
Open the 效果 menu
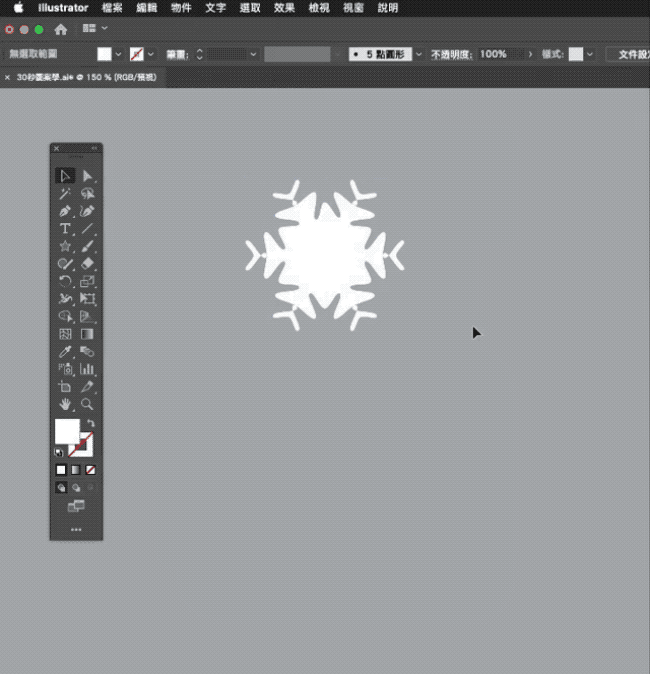[x=284, y=8]
